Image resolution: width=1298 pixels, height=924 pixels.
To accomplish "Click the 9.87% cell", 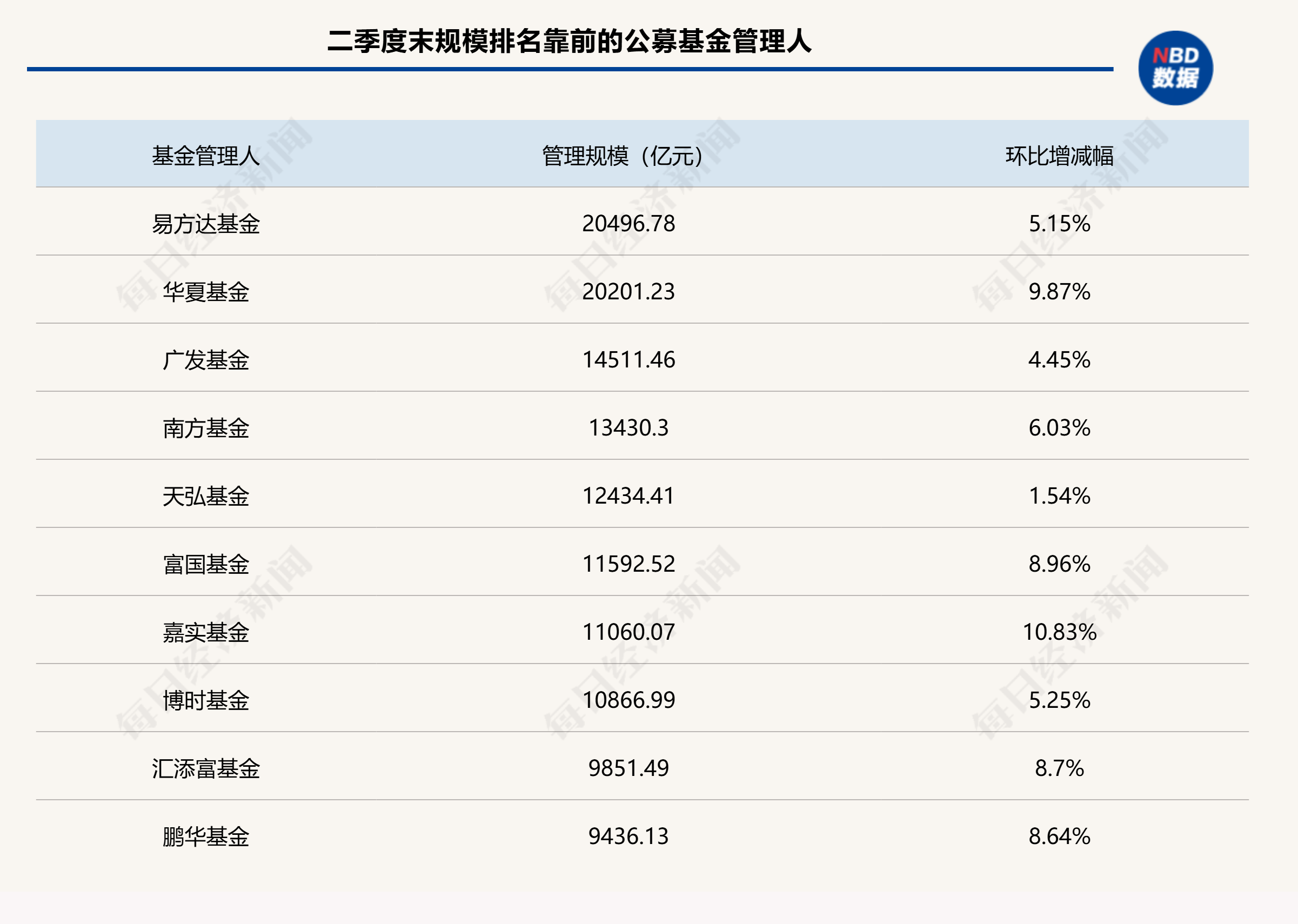I will click(x=1059, y=292).
